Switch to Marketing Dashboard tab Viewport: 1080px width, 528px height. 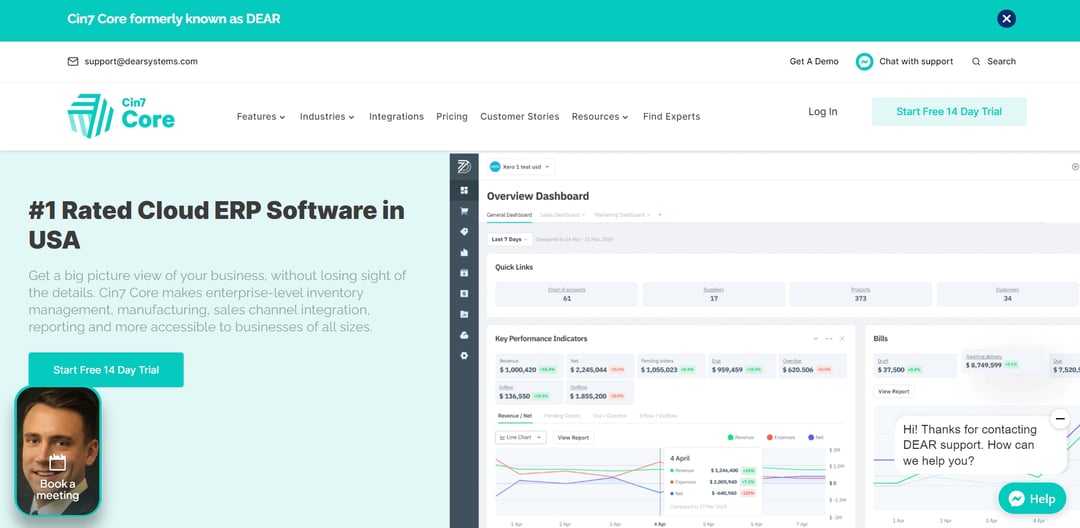pos(621,215)
